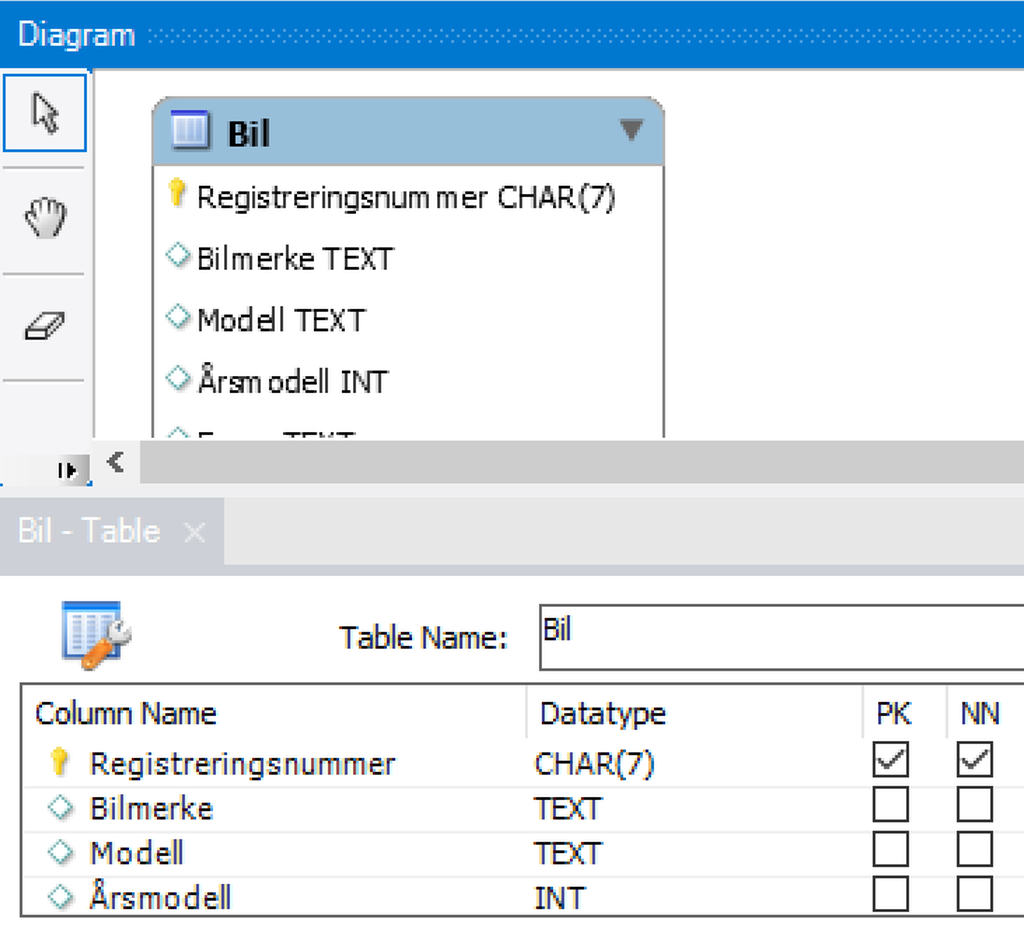The image size is (1024, 939).
Task: Click the left scroll chevron near the divider
Action: [114, 462]
